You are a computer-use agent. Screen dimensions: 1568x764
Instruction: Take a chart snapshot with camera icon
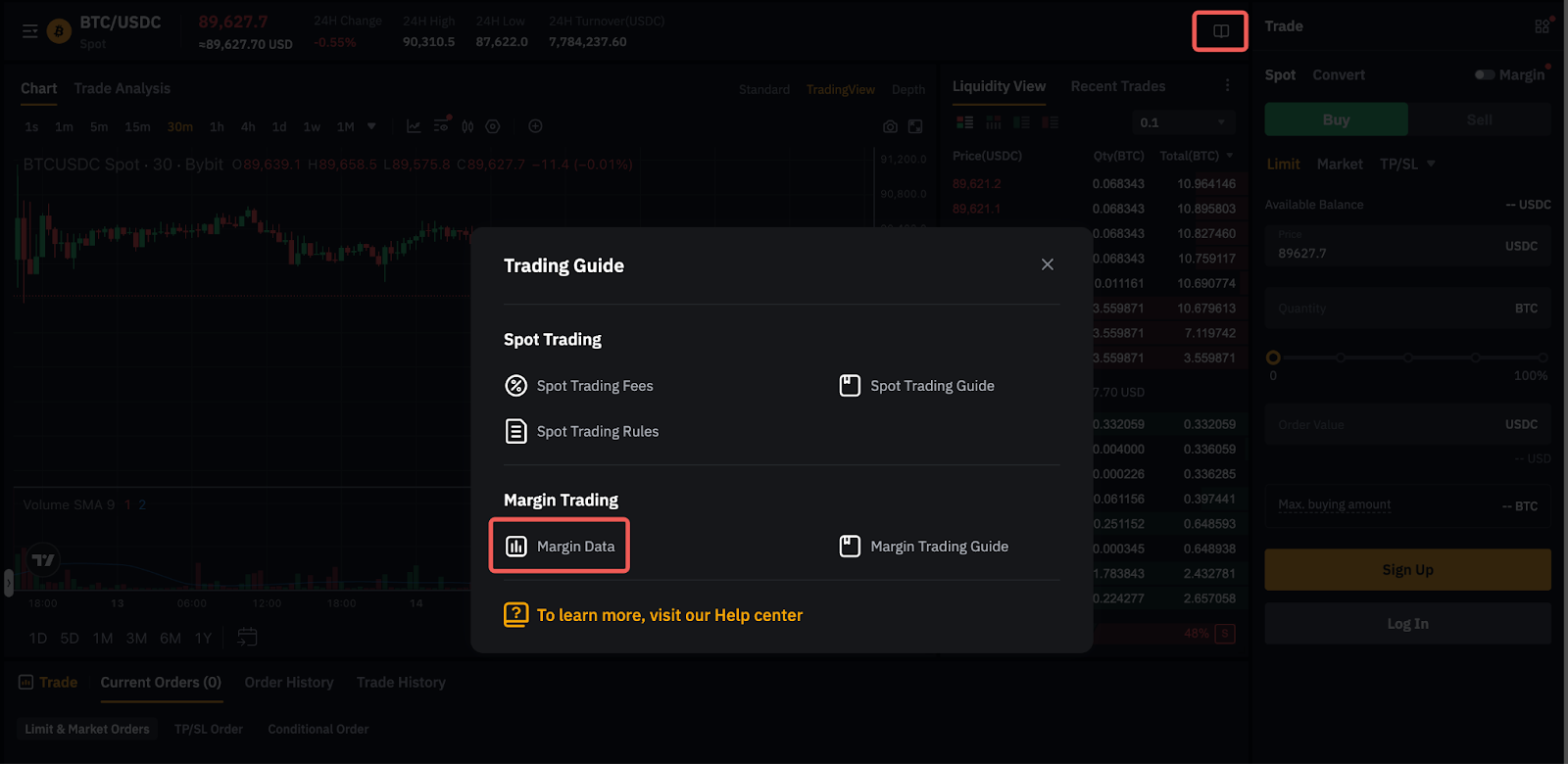889,126
